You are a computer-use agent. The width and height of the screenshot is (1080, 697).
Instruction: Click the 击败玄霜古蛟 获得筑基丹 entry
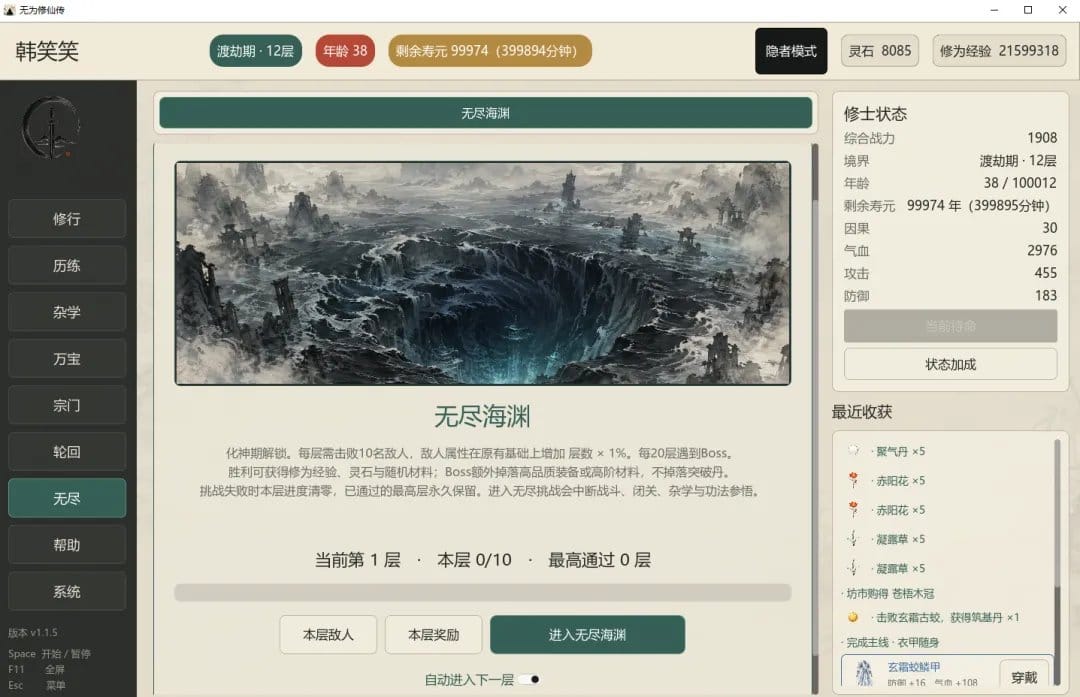(944, 617)
